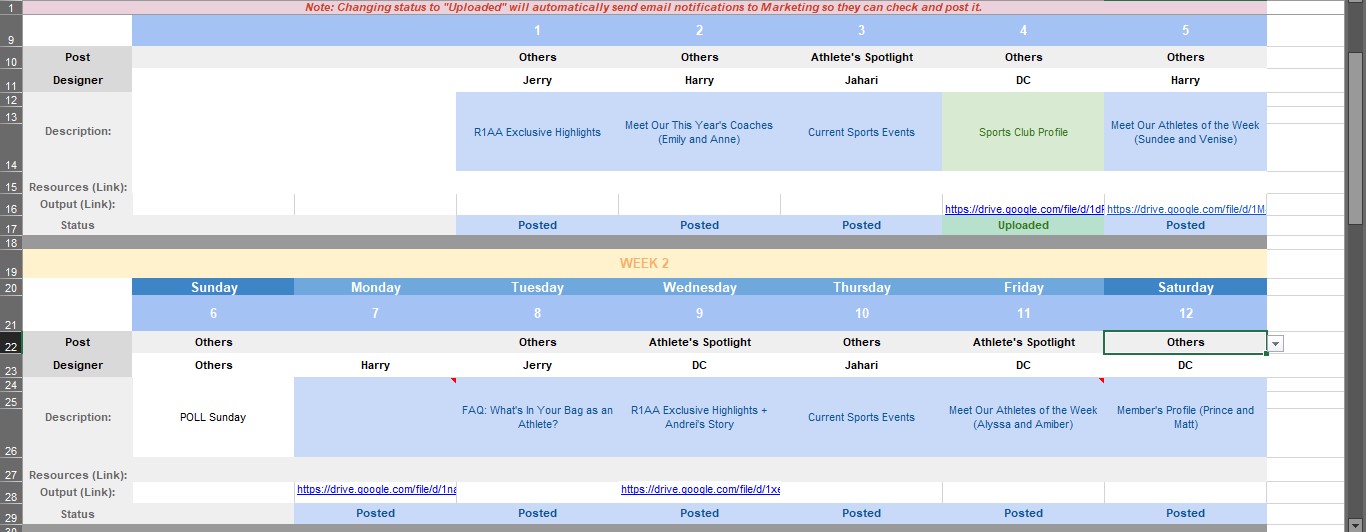Select Meet Our Athletes (Sundee and Venise) cell
1366x532 pixels.
point(1186,132)
